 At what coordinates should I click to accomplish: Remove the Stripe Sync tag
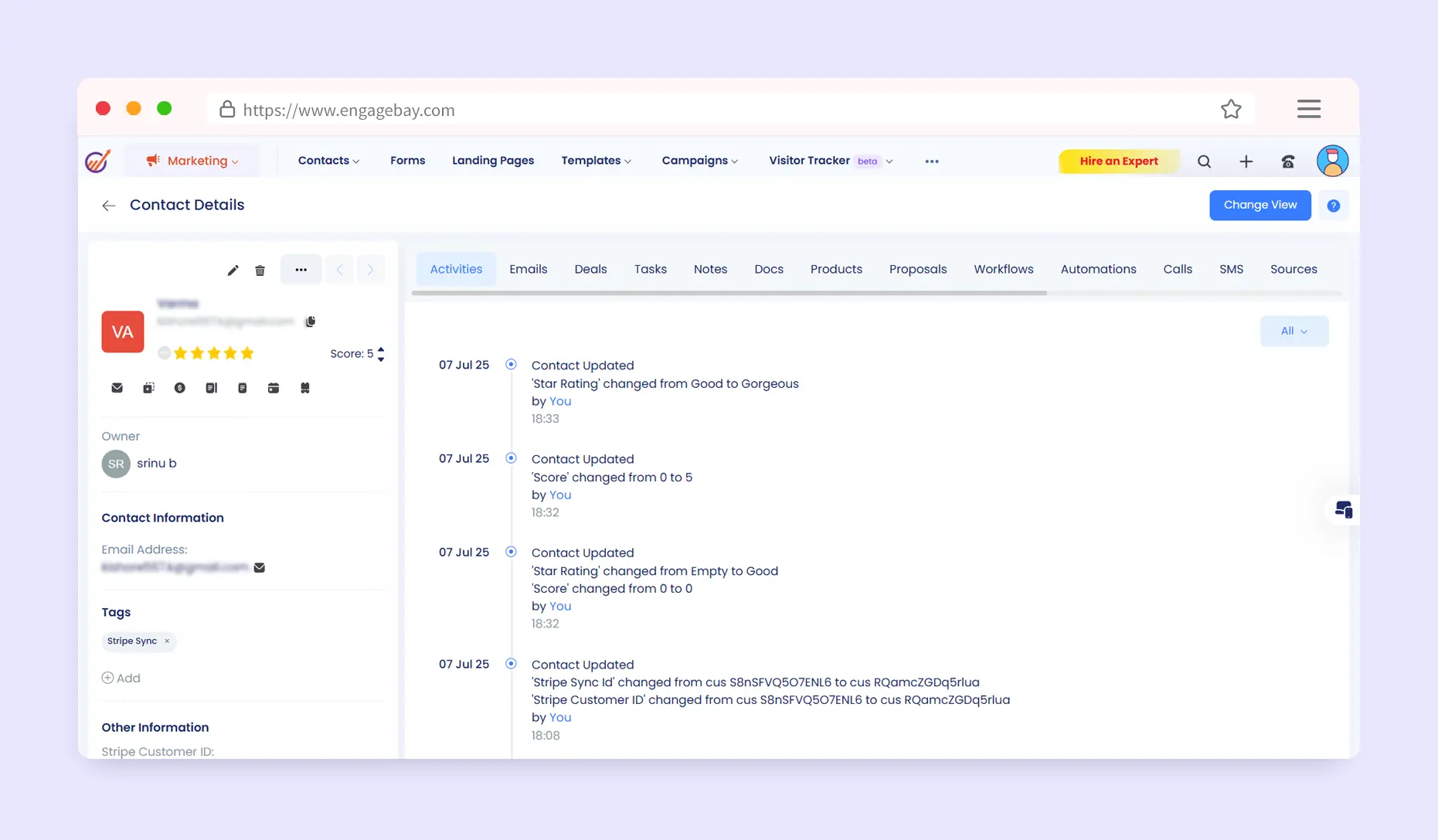point(167,641)
